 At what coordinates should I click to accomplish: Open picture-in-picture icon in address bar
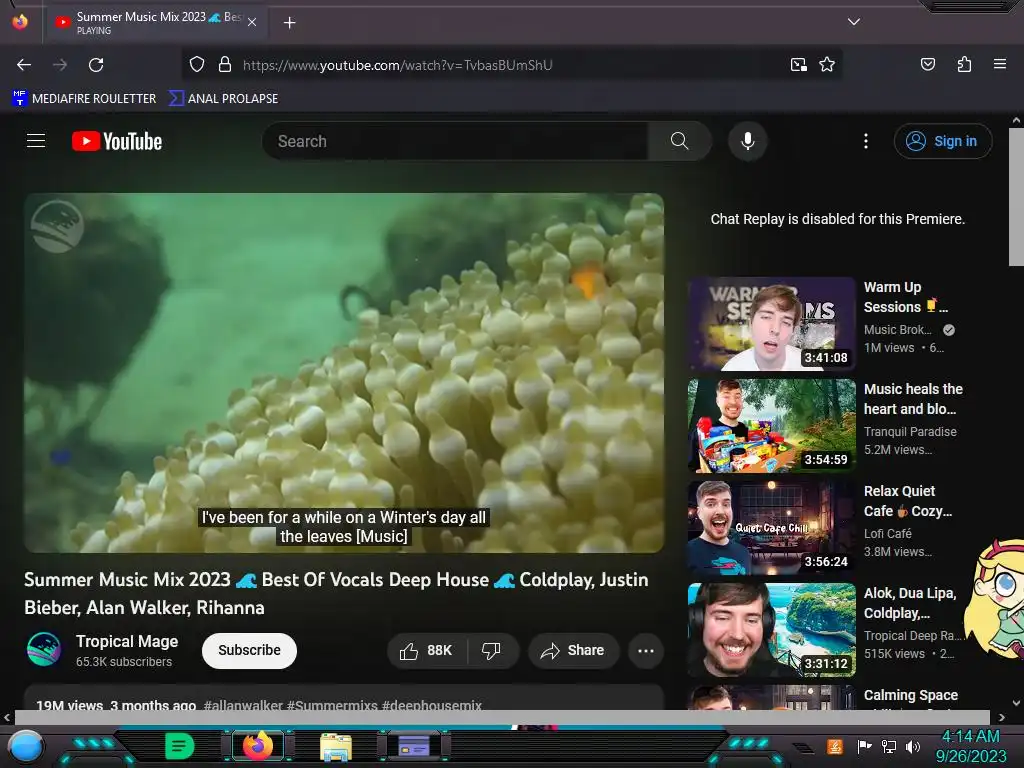pos(798,65)
